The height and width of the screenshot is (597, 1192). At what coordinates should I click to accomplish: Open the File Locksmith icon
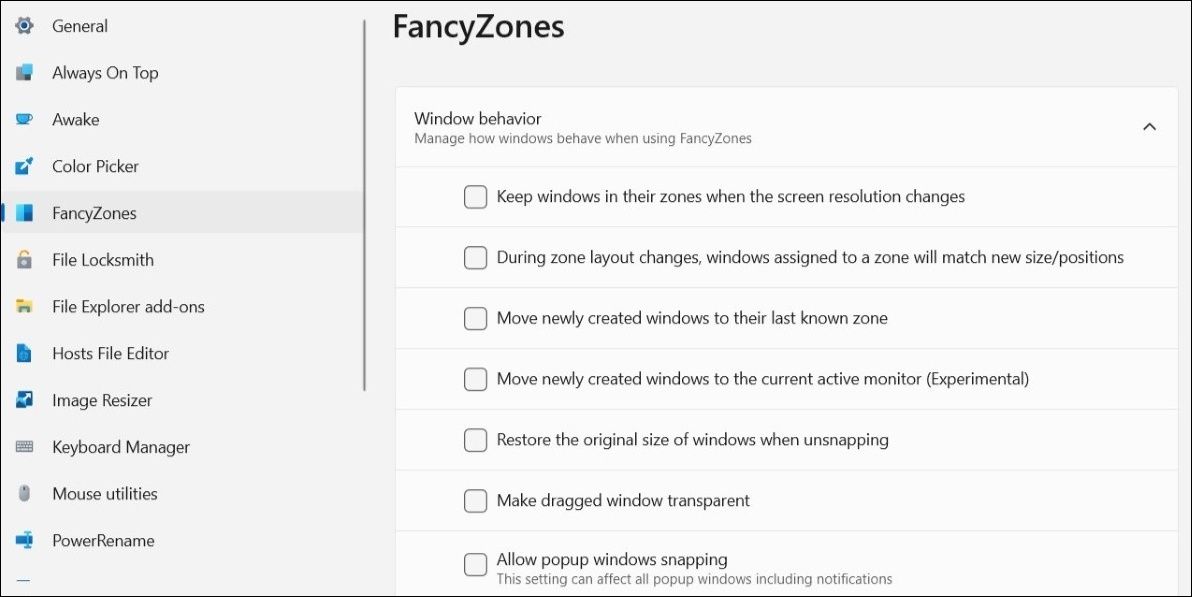click(24, 259)
